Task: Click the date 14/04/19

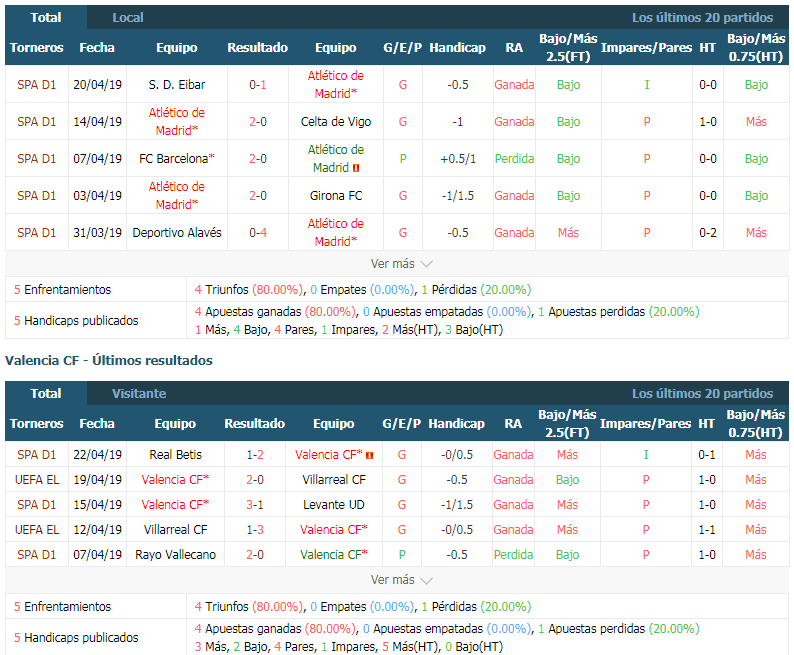Action: coord(97,121)
